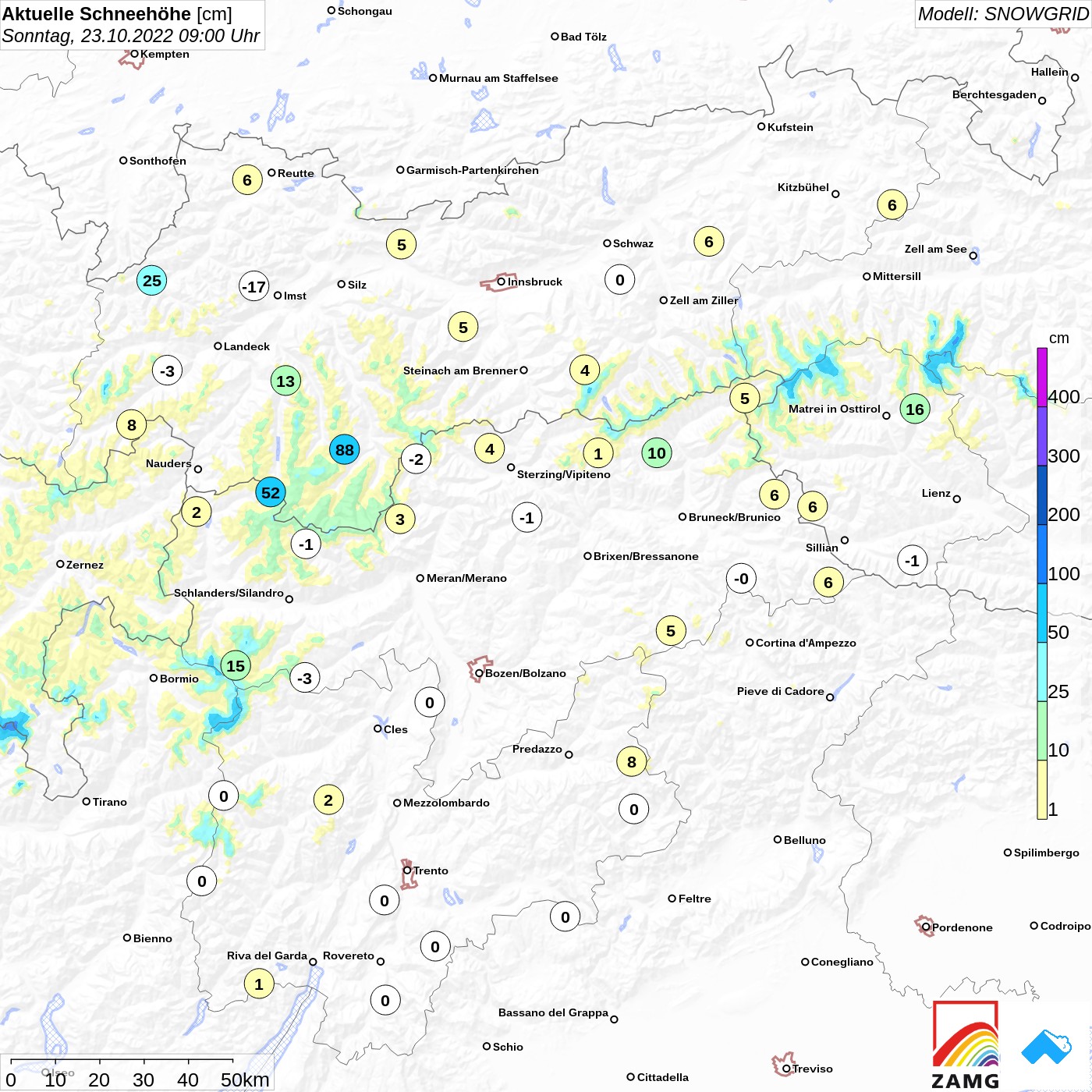Screen dimensions: 1092x1092
Task: Select the station marker showing 88
Action: coord(344,449)
